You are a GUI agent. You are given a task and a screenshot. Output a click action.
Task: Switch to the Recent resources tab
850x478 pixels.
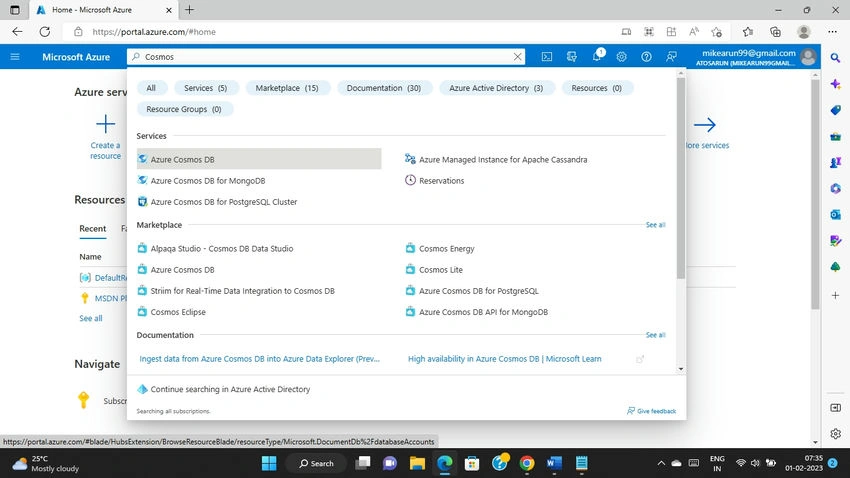click(x=93, y=229)
